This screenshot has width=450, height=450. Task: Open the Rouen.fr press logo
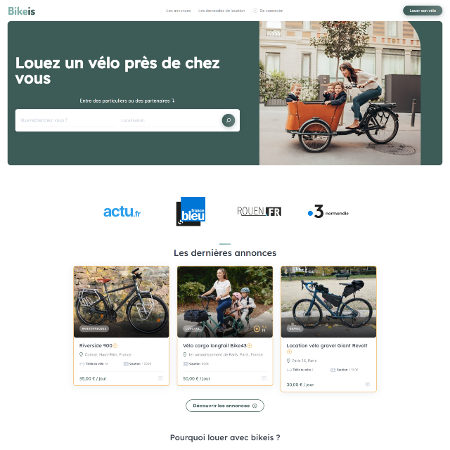(259, 211)
